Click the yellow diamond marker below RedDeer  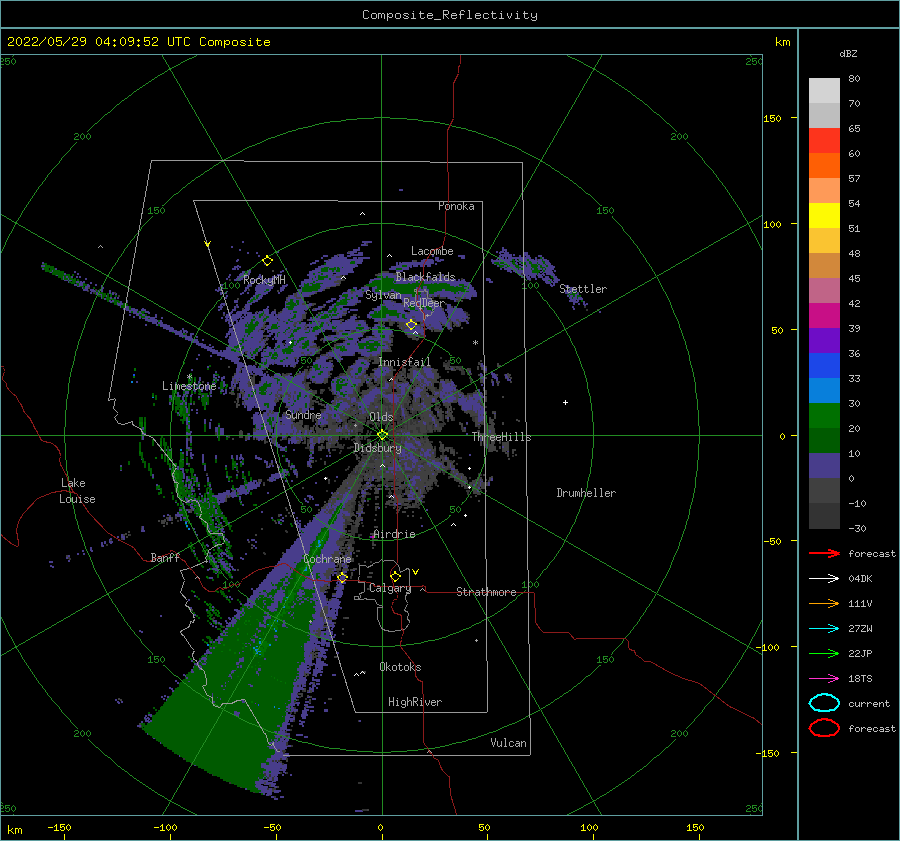pos(411,325)
